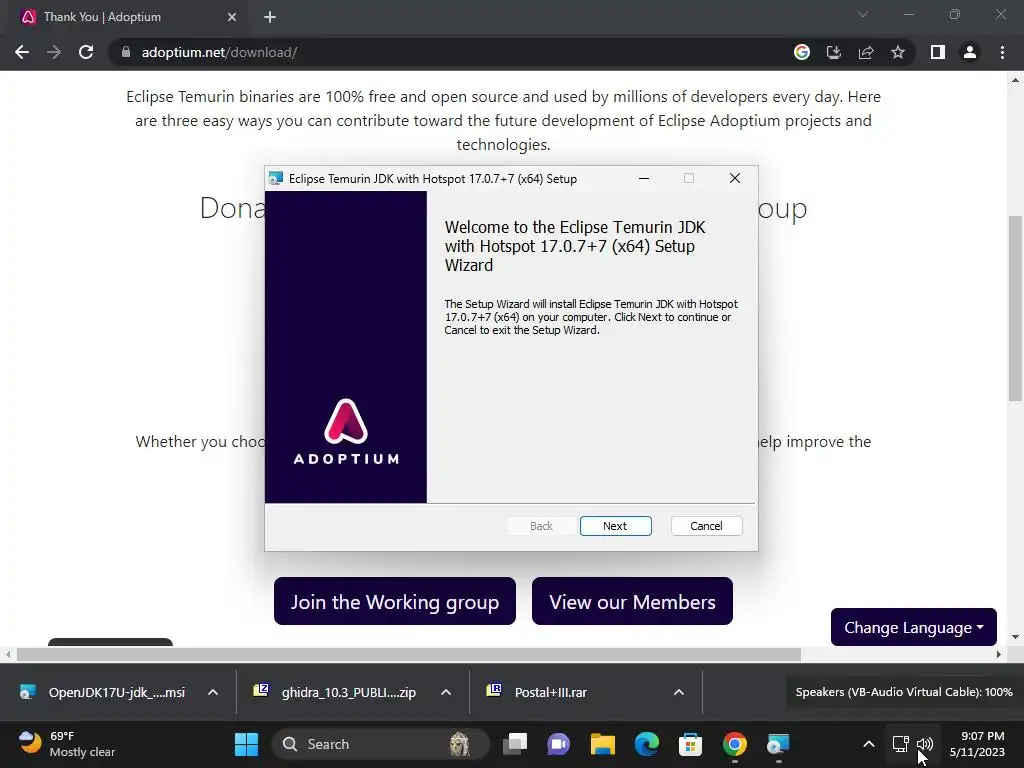This screenshot has width=1024, height=768.
Task: Open network settings from the tray icon
Action: [x=901, y=744]
